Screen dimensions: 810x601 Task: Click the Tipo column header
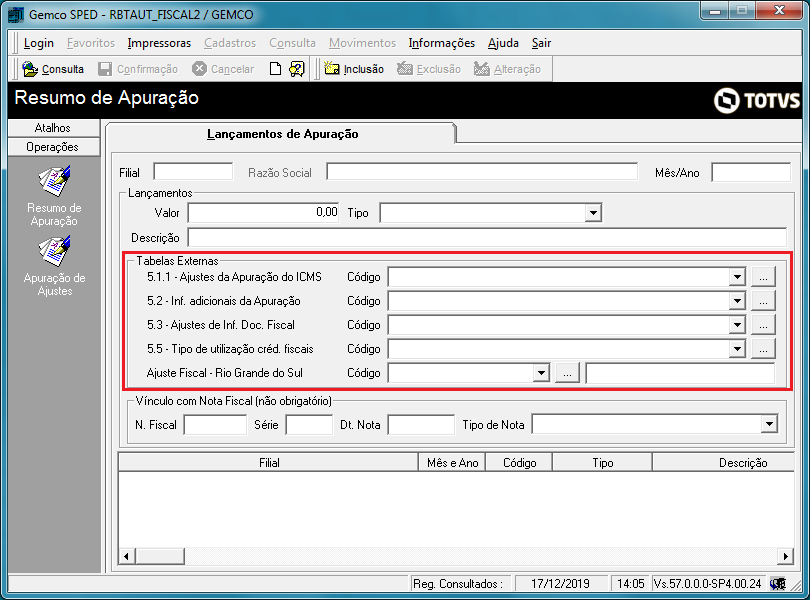tap(602, 463)
